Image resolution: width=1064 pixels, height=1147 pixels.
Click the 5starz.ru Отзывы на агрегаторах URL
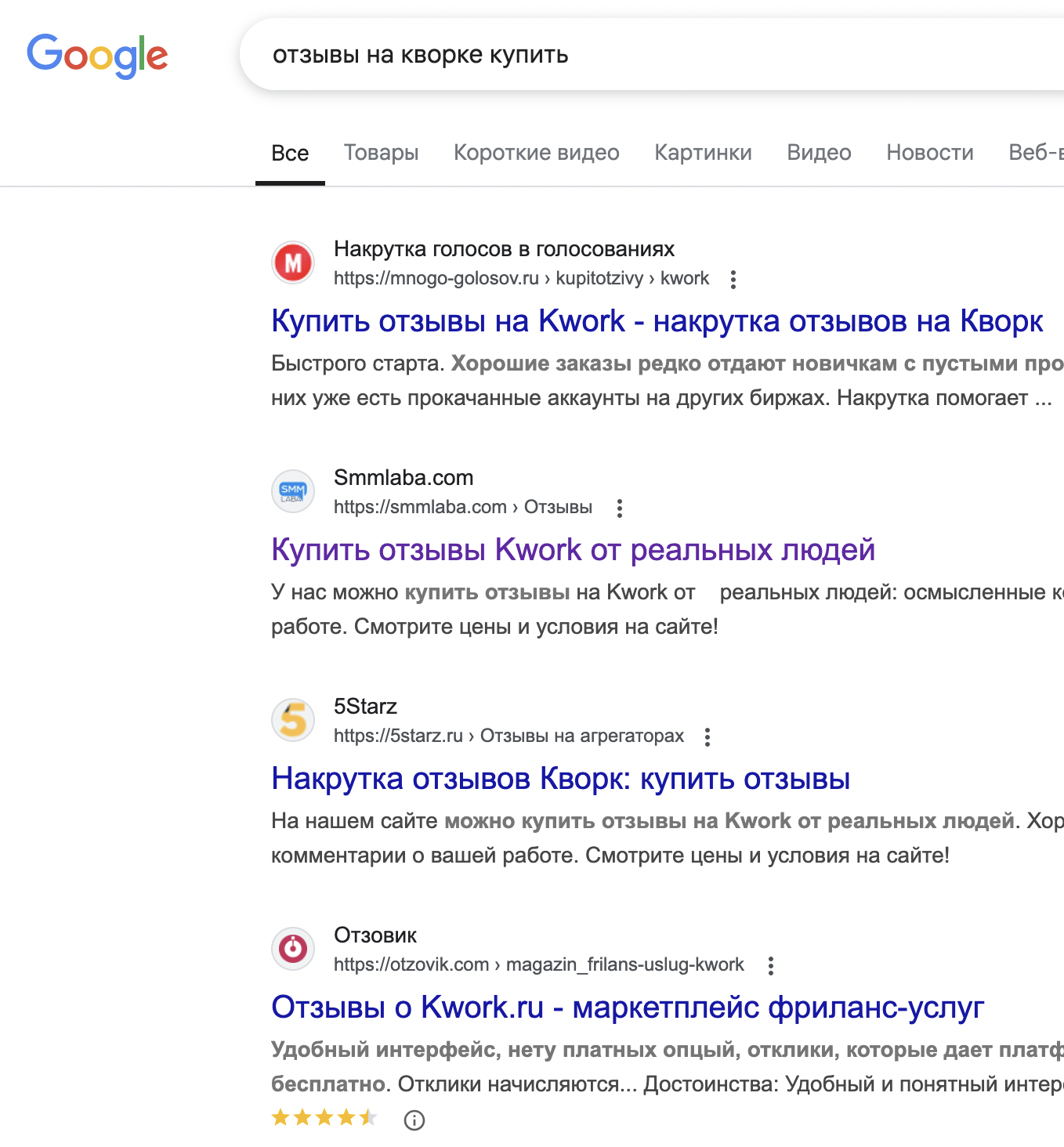(508, 736)
